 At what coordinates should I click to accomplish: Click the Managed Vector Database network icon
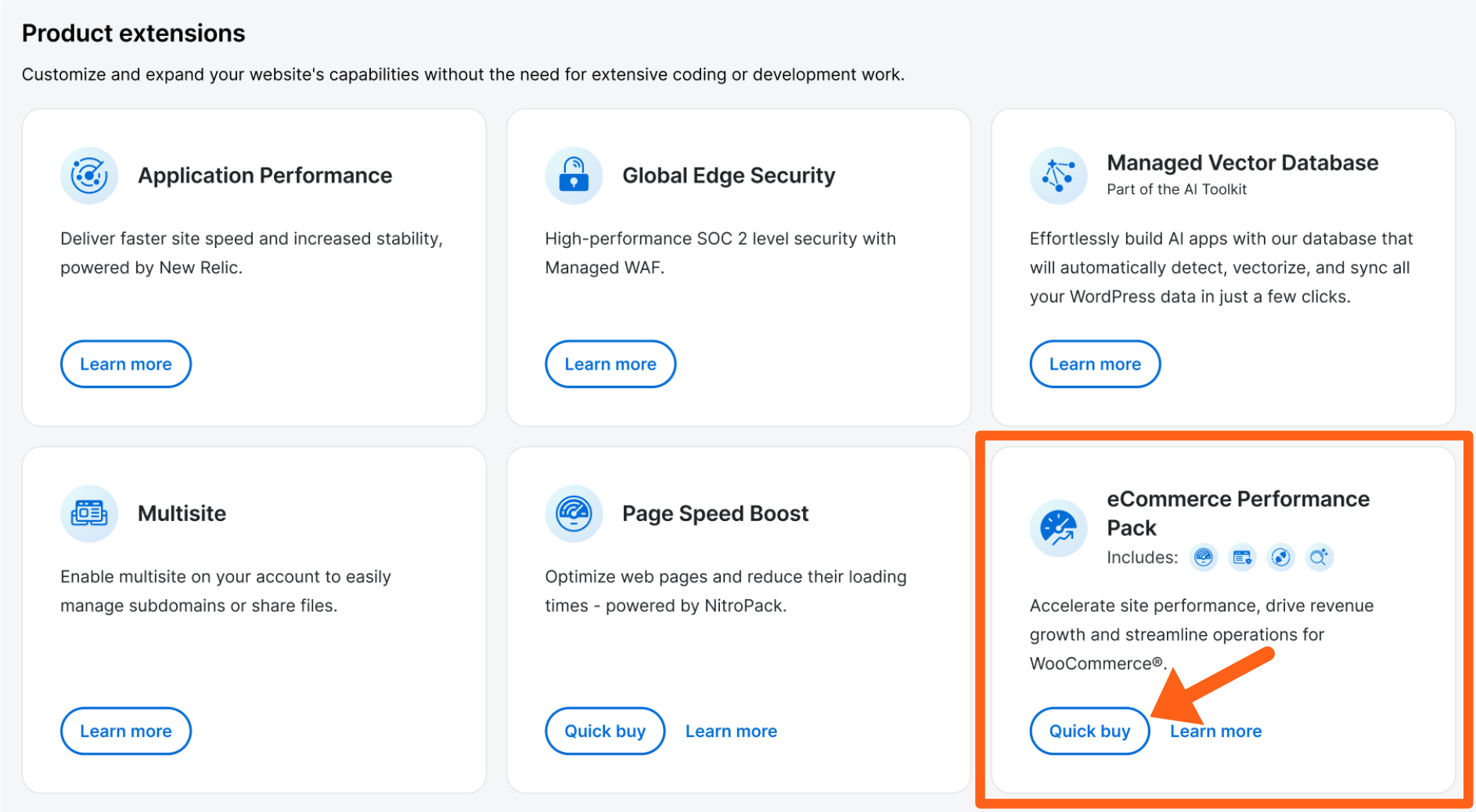(x=1058, y=175)
